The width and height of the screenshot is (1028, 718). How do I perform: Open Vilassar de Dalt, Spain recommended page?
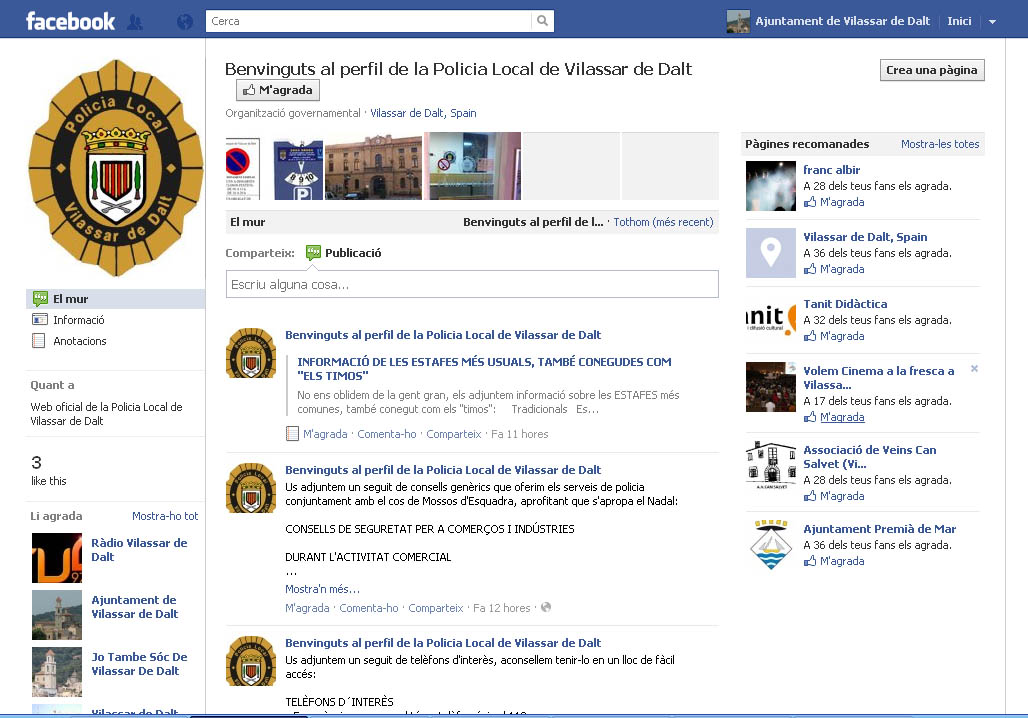click(x=865, y=237)
